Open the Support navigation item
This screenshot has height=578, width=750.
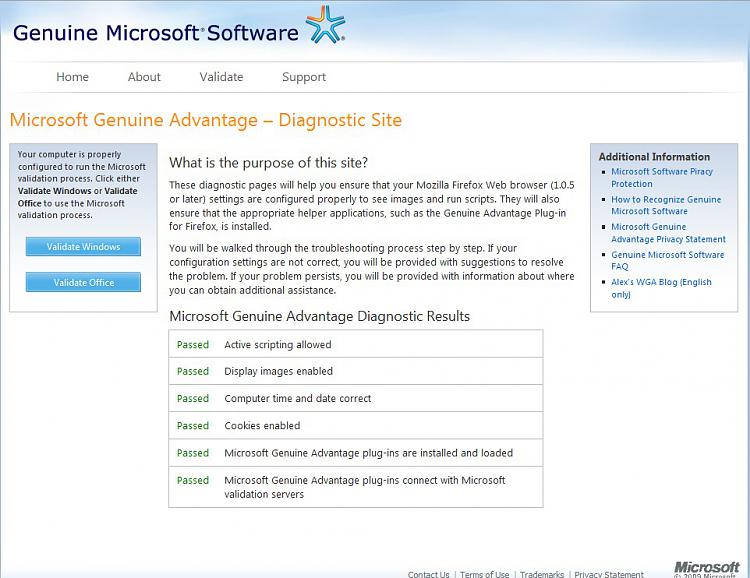coord(304,78)
